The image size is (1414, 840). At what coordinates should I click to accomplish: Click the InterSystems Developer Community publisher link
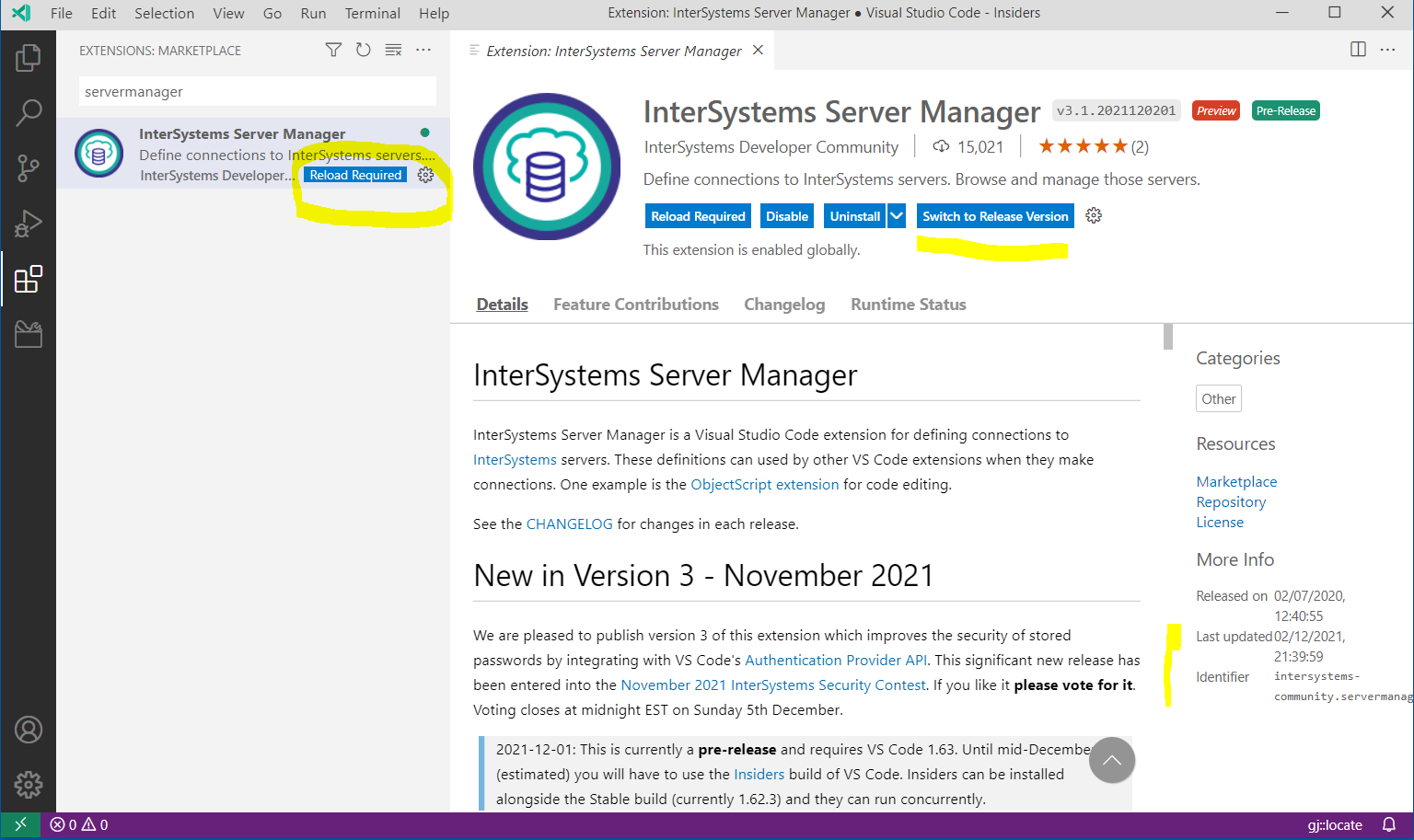click(x=771, y=147)
